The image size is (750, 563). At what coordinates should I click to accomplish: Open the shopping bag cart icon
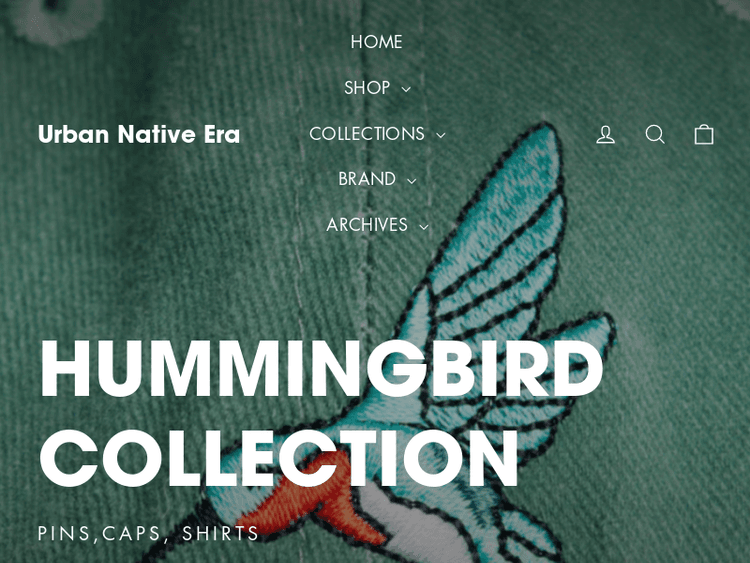(x=704, y=134)
